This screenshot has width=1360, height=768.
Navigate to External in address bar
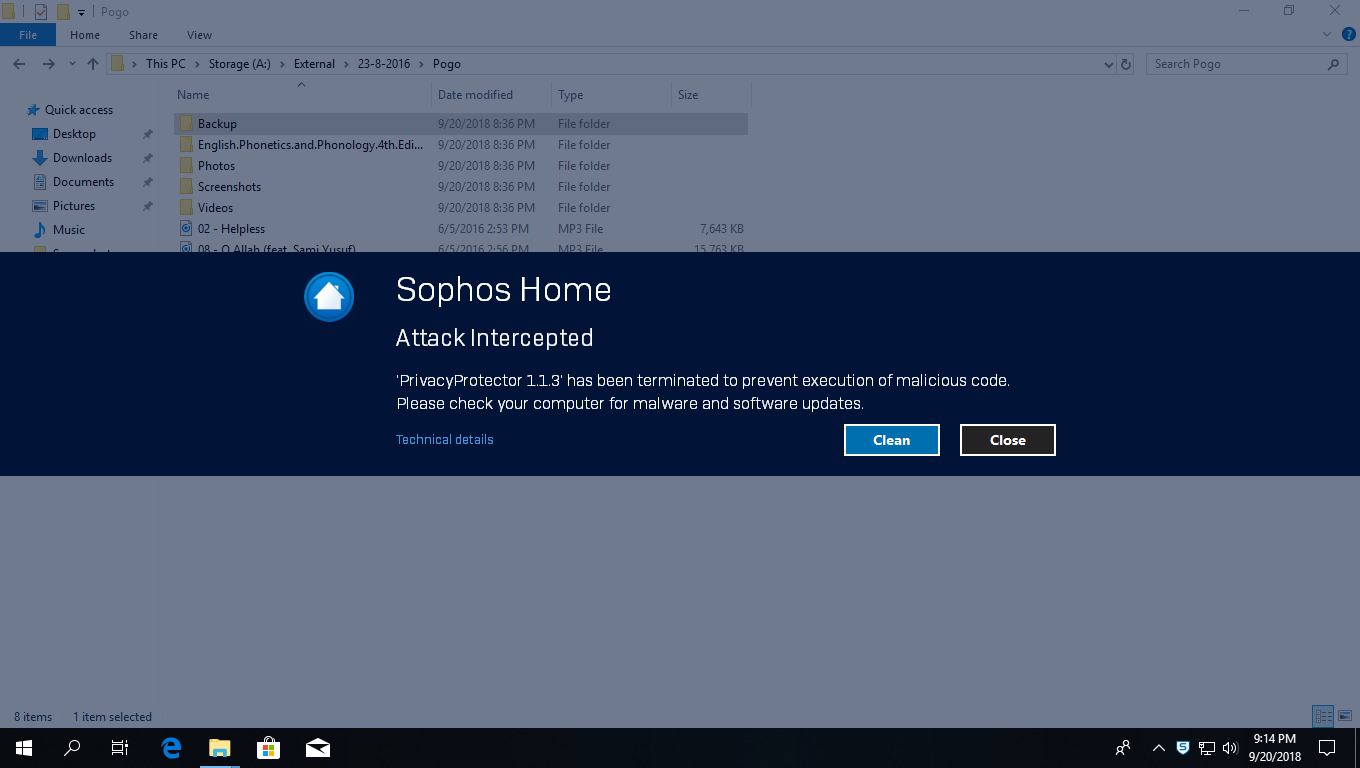[x=314, y=64]
